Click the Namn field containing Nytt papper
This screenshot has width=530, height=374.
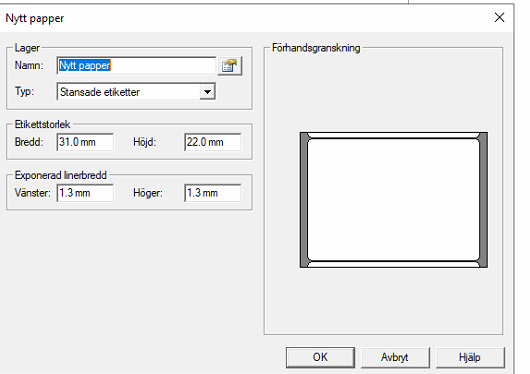tap(136, 65)
